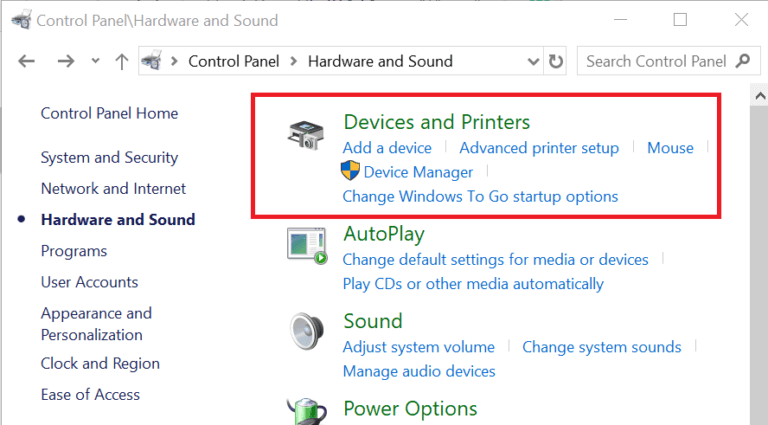Click the Sound speaker icon
This screenshot has height=425, width=768.
click(306, 332)
